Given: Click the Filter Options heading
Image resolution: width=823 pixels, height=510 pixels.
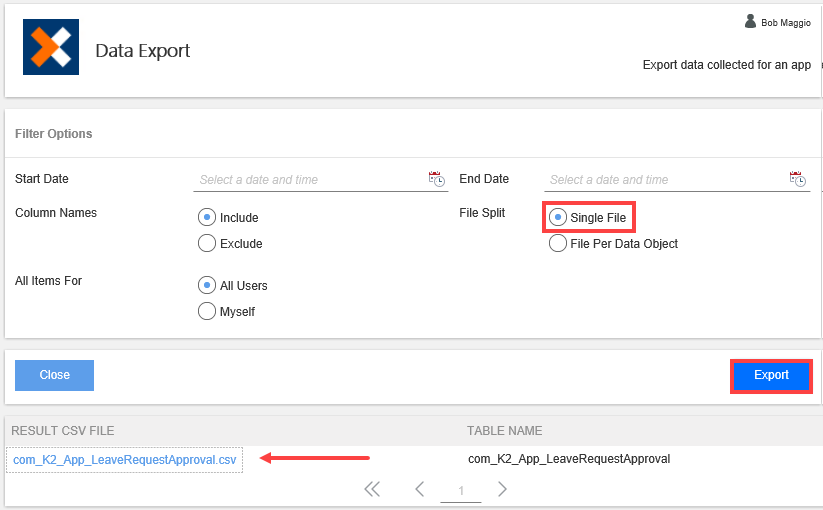Looking at the screenshot, I should tap(54, 134).
